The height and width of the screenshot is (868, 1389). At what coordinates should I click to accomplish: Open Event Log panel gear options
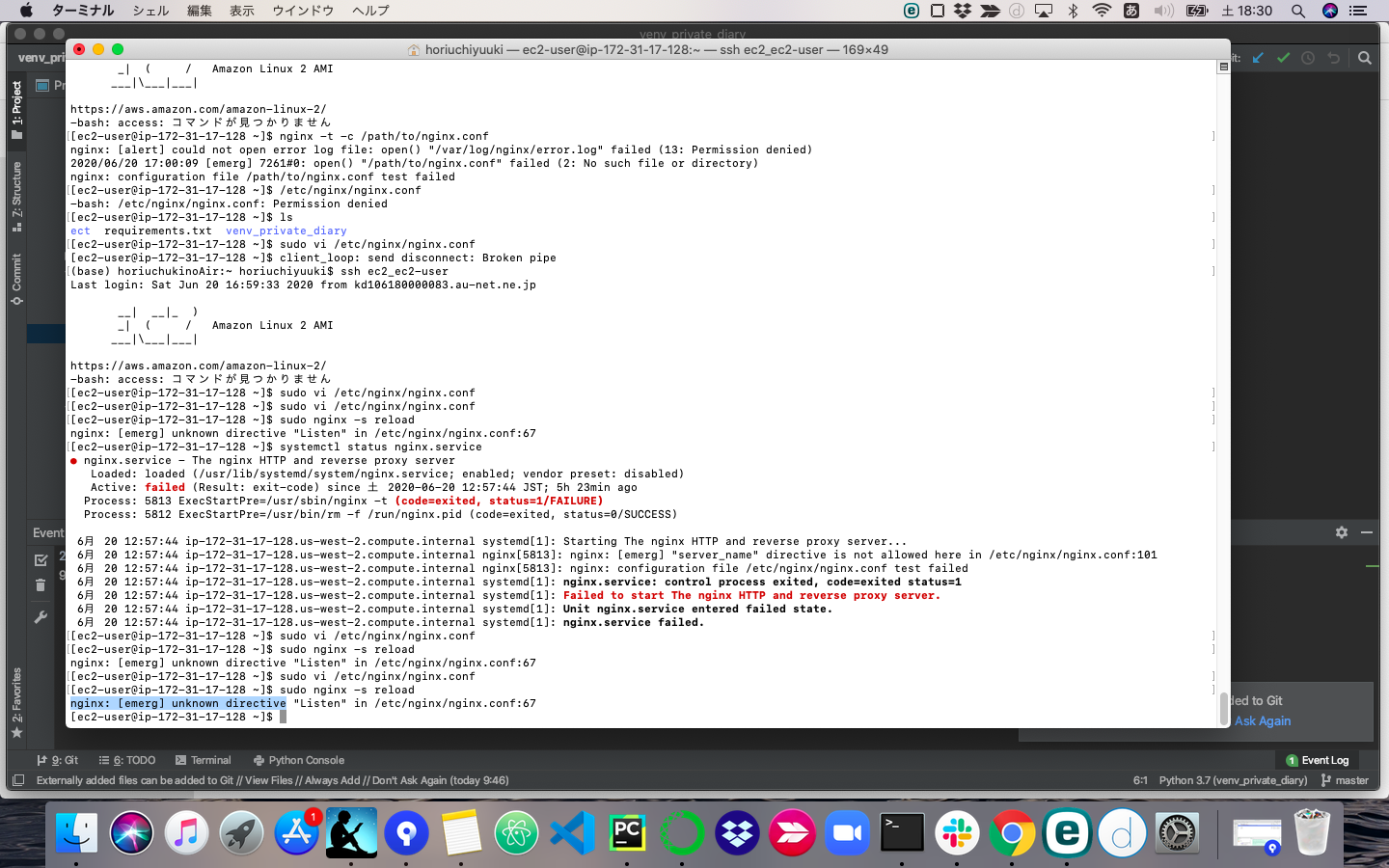pos(1341,532)
